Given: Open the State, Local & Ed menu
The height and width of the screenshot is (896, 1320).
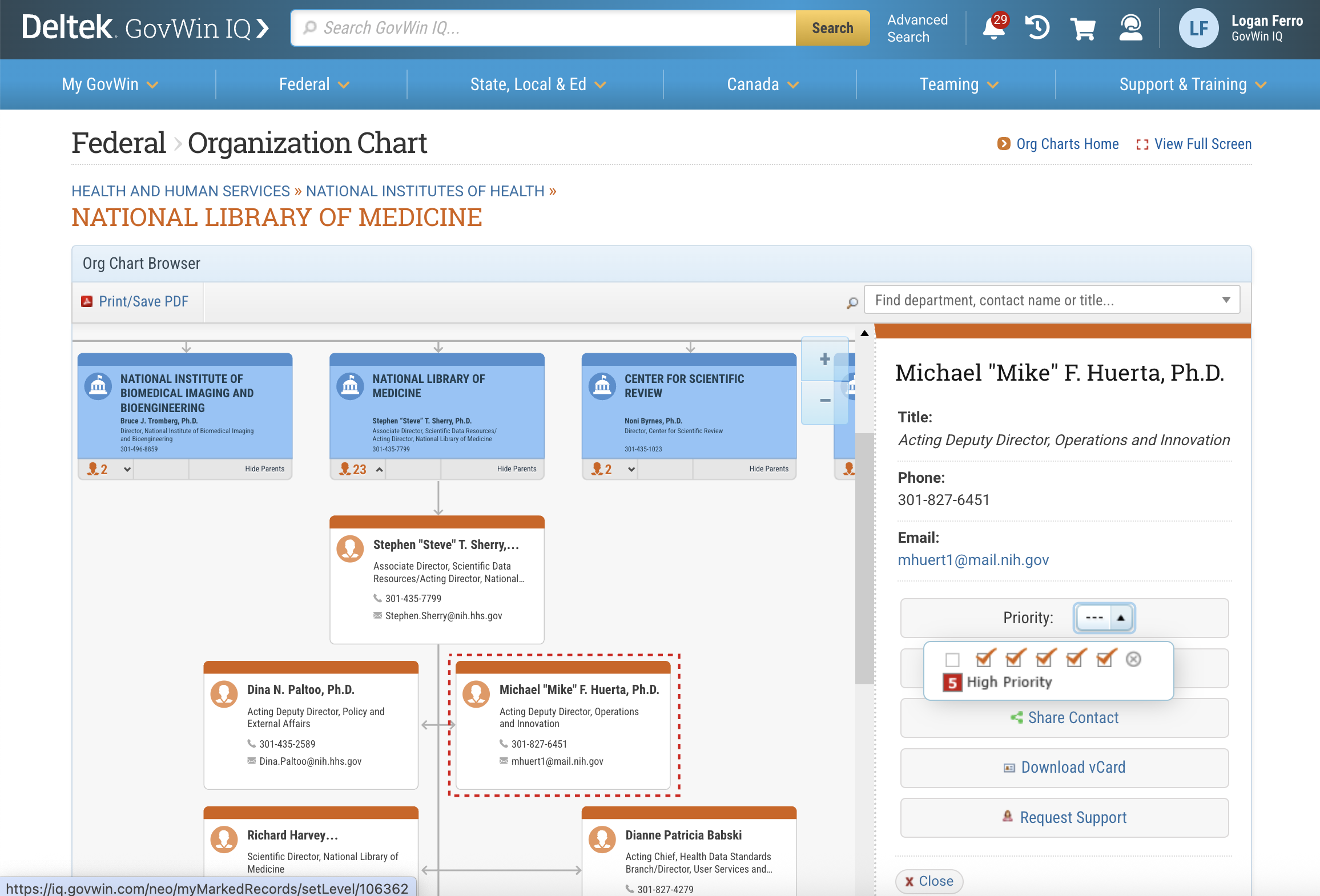Looking at the screenshot, I should 537,84.
